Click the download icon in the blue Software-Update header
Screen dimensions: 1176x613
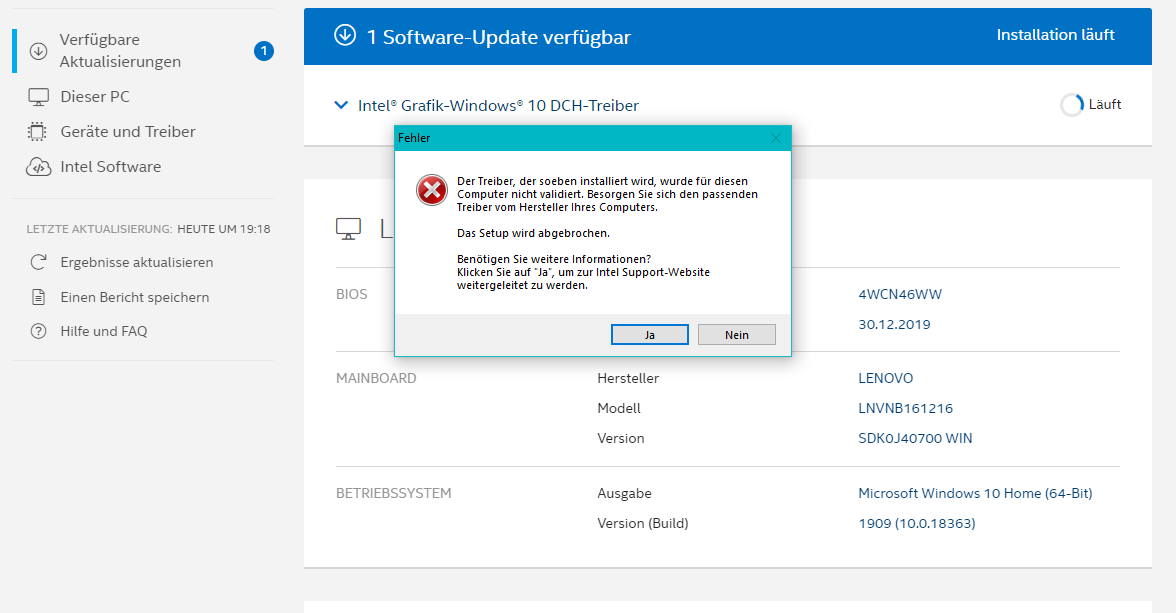click(x=345, y=35)
